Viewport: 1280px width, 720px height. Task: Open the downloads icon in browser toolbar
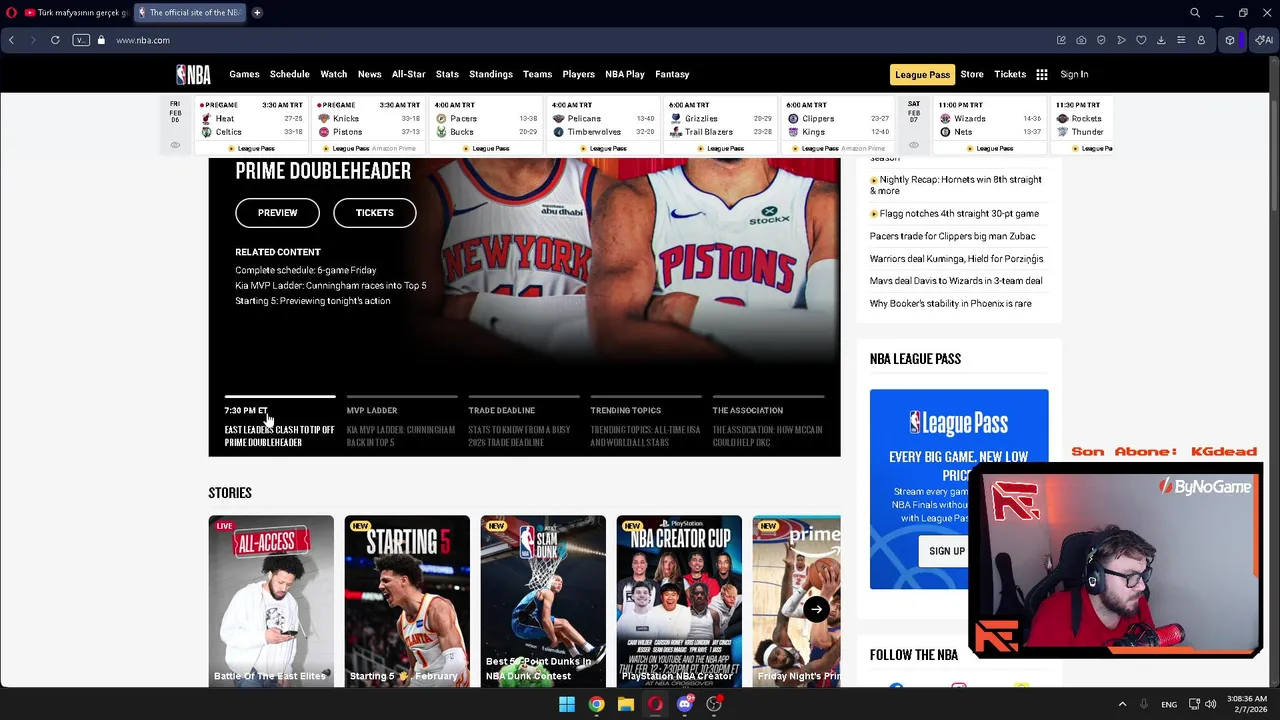click(x=1161, y=40)
